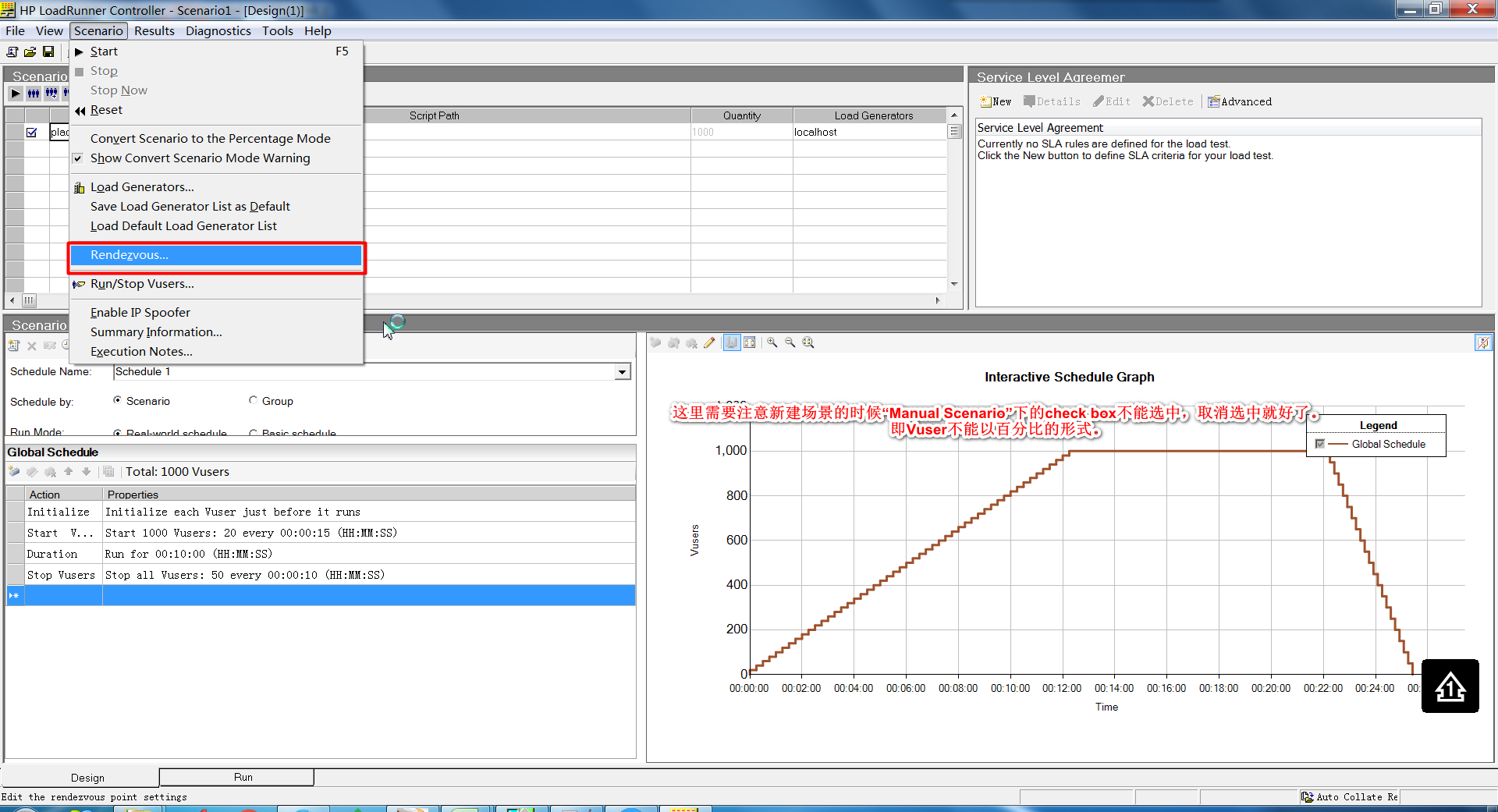1498x812 pixels.
Task: Click the Delete Schedule X icon
Action: coord(32,346)
